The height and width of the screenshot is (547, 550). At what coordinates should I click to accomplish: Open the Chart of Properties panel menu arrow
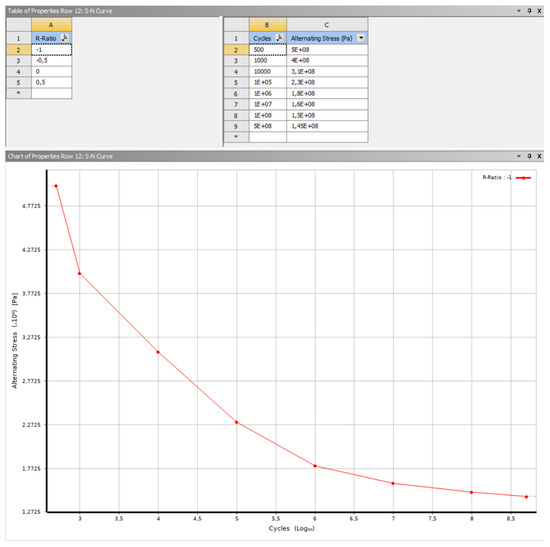coord(519,156)
